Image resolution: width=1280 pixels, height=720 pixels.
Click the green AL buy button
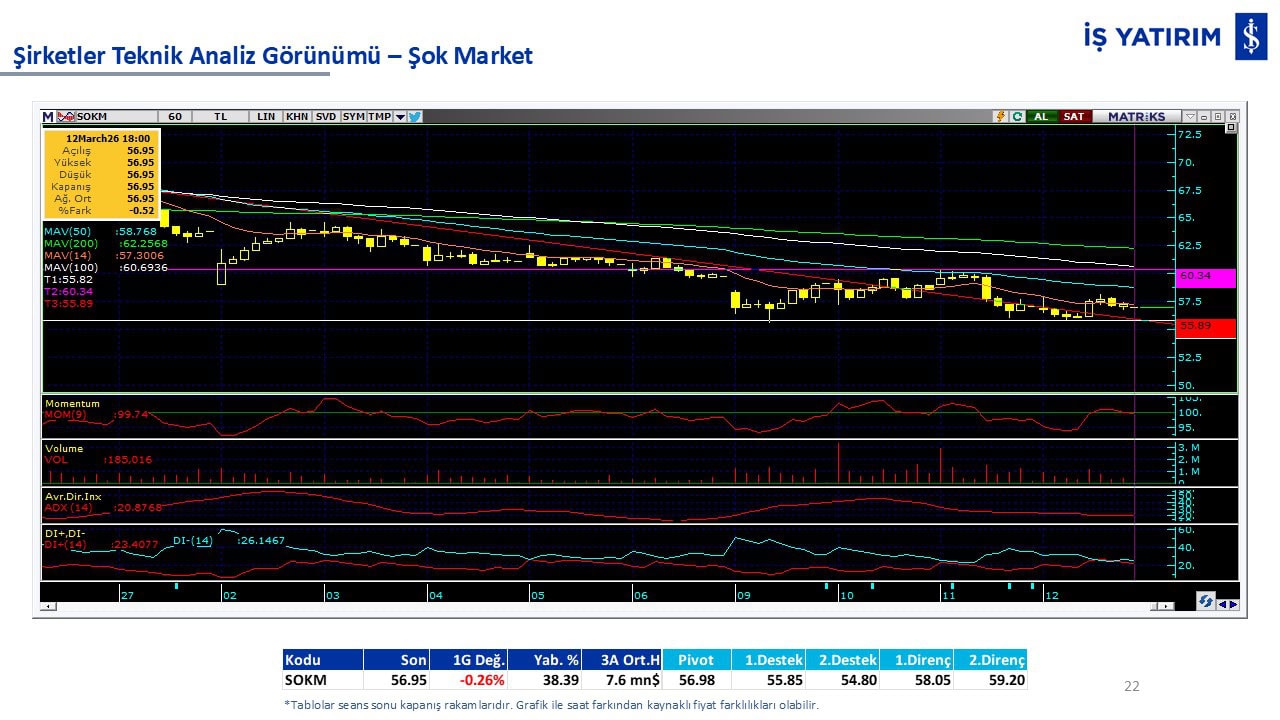[x=1041, y=116]
